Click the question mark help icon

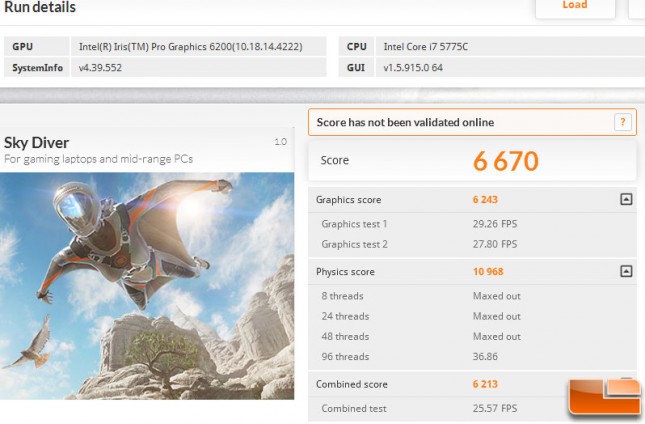622,122
